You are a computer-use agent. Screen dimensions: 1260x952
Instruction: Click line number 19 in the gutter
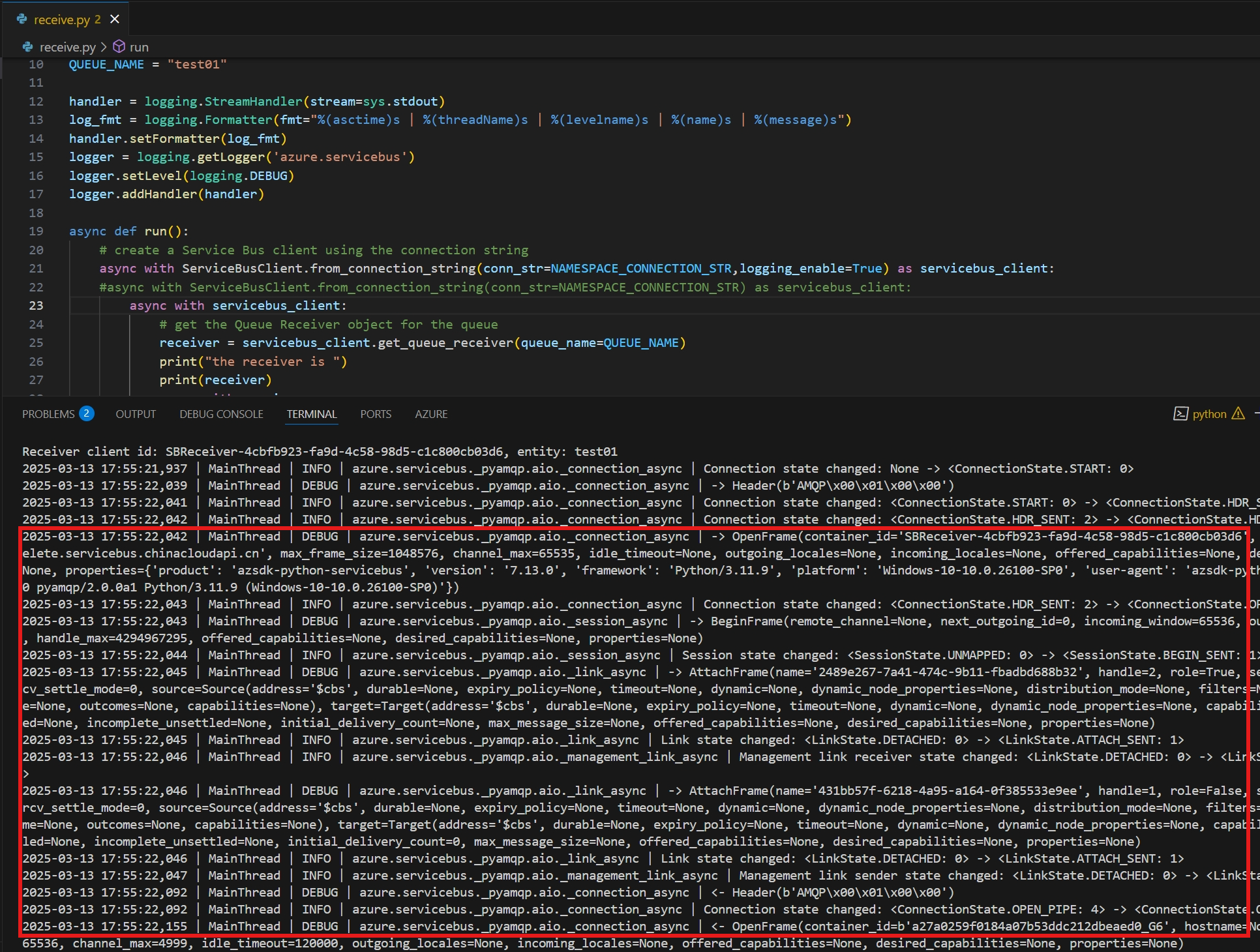coord(36,231)
